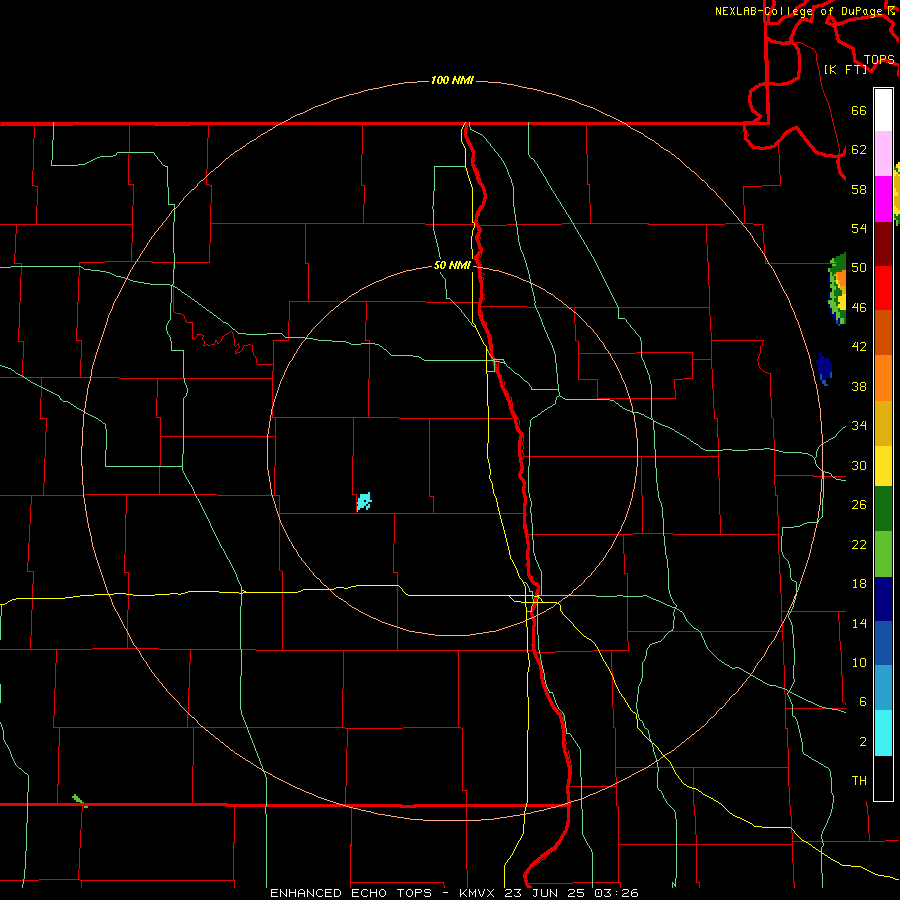
Task: Click the '50' legend value on the scale
Action: click(859, 268)
